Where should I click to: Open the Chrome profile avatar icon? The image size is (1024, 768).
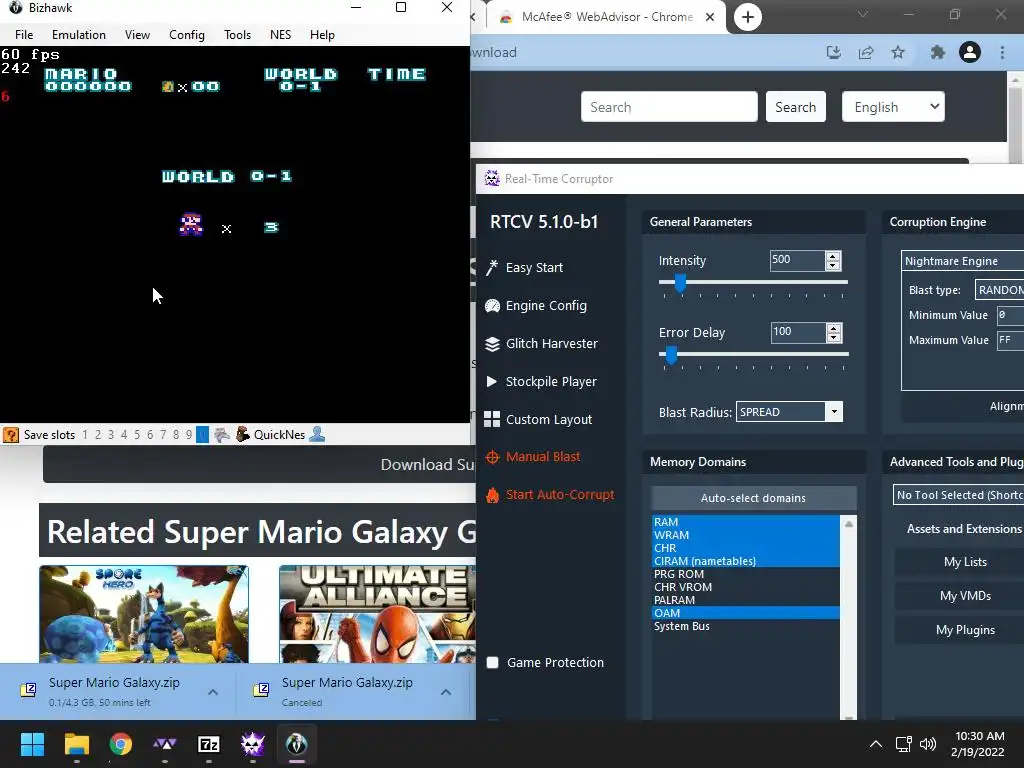(970, 52)
